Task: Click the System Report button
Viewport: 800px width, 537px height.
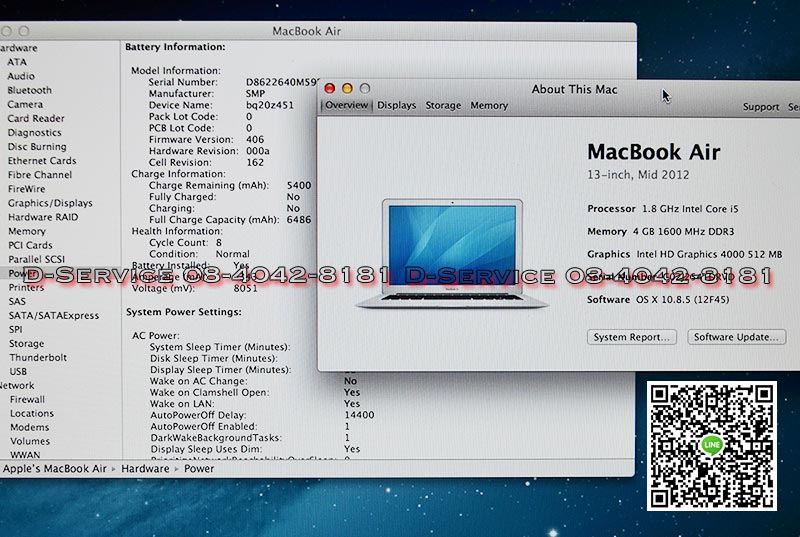Action: pos(632,337)
